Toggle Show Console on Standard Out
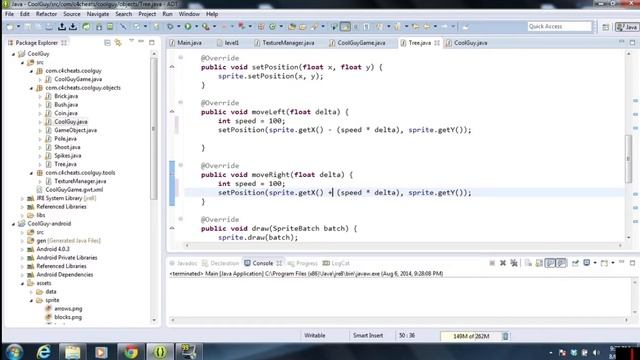The width and height of the screenshot is (640, 360). [x=550, y=263]
